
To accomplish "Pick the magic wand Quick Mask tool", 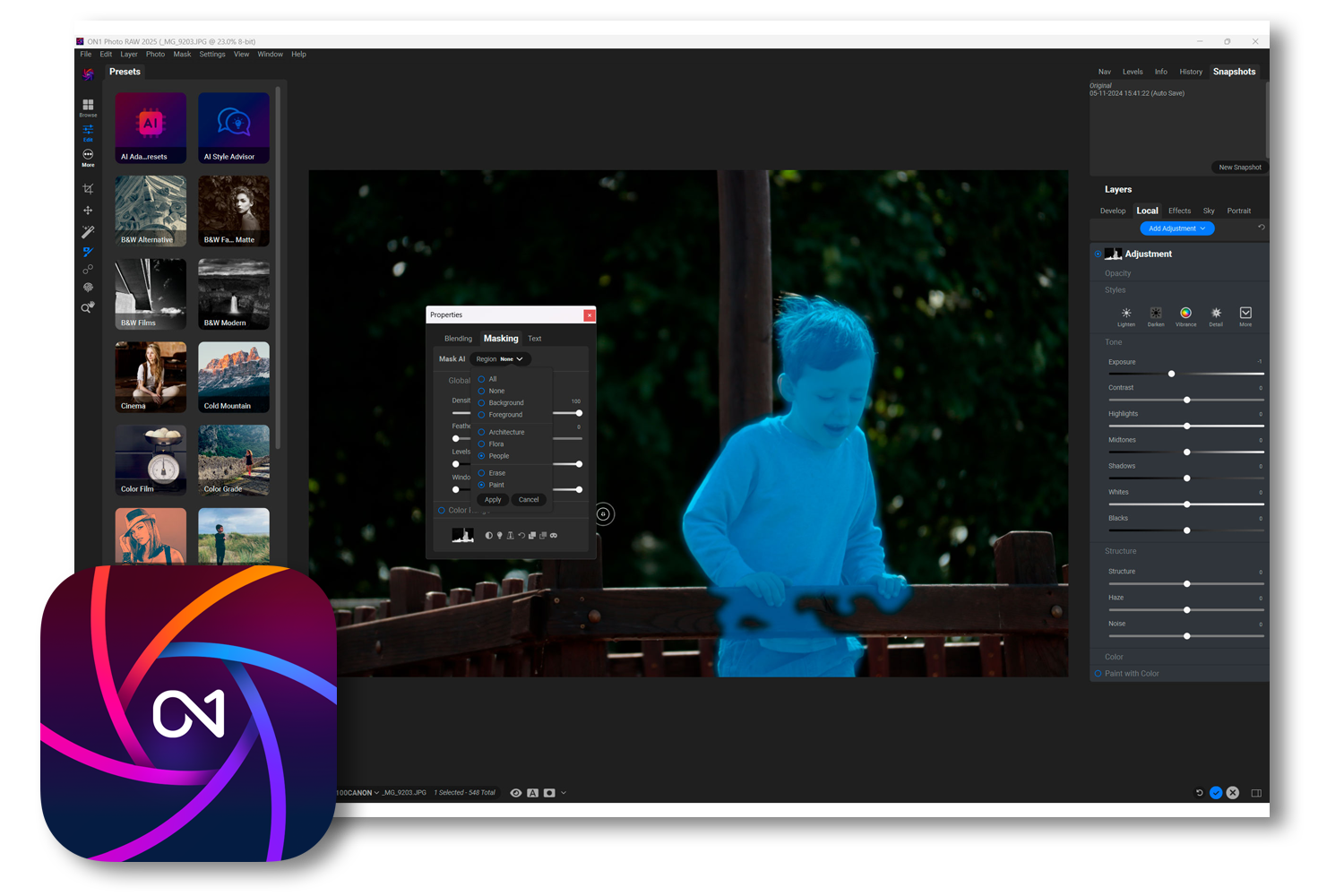I will pos(88,232).
